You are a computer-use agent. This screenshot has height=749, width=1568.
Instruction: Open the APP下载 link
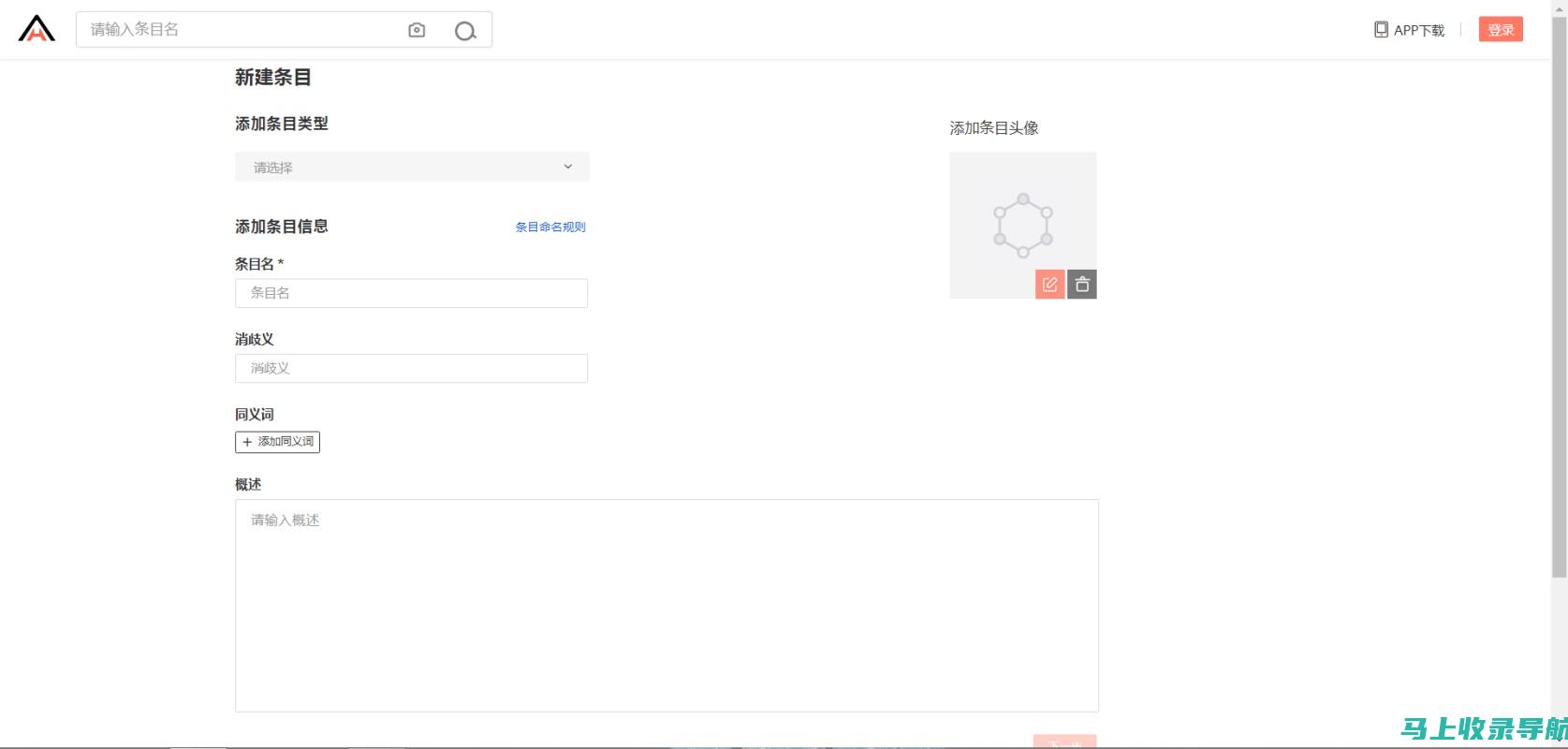point(1419,30)
